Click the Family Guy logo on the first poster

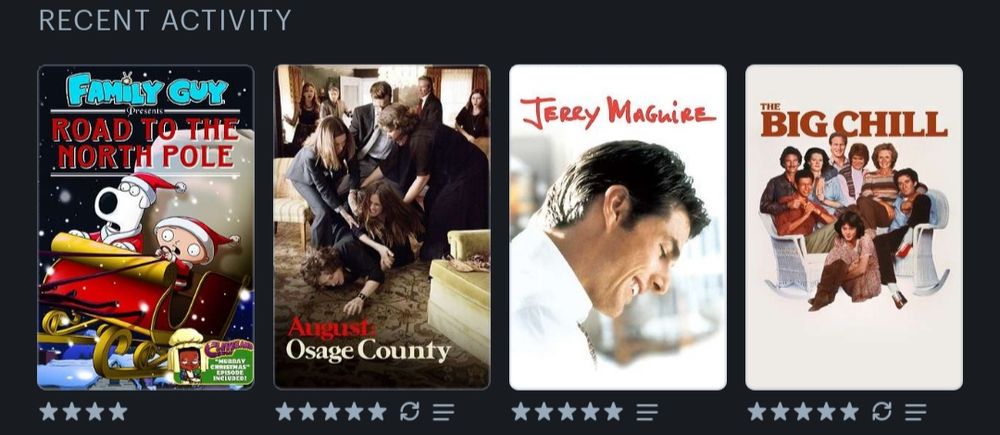pos(147,89)
